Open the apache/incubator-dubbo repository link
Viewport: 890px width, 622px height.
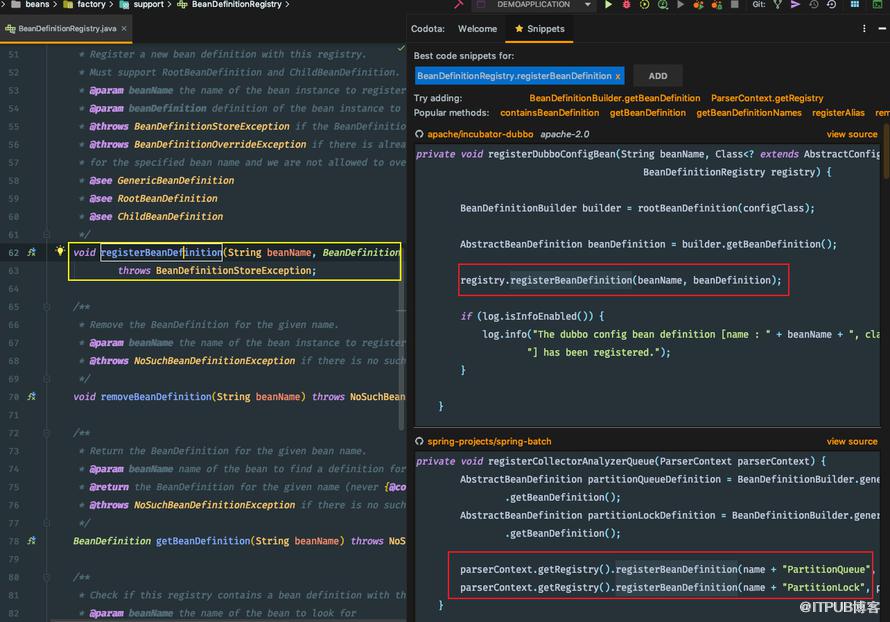(480, 135)
